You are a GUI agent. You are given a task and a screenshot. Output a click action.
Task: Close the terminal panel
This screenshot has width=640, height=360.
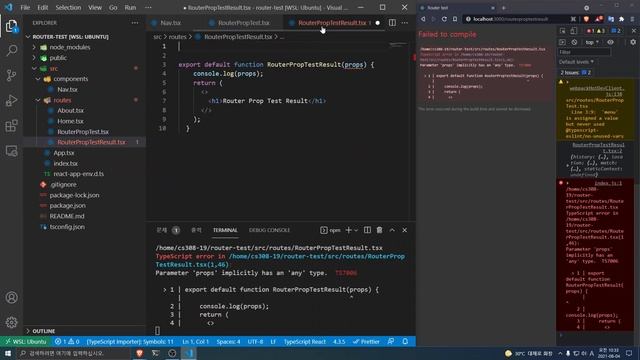[x=404, y=230]
